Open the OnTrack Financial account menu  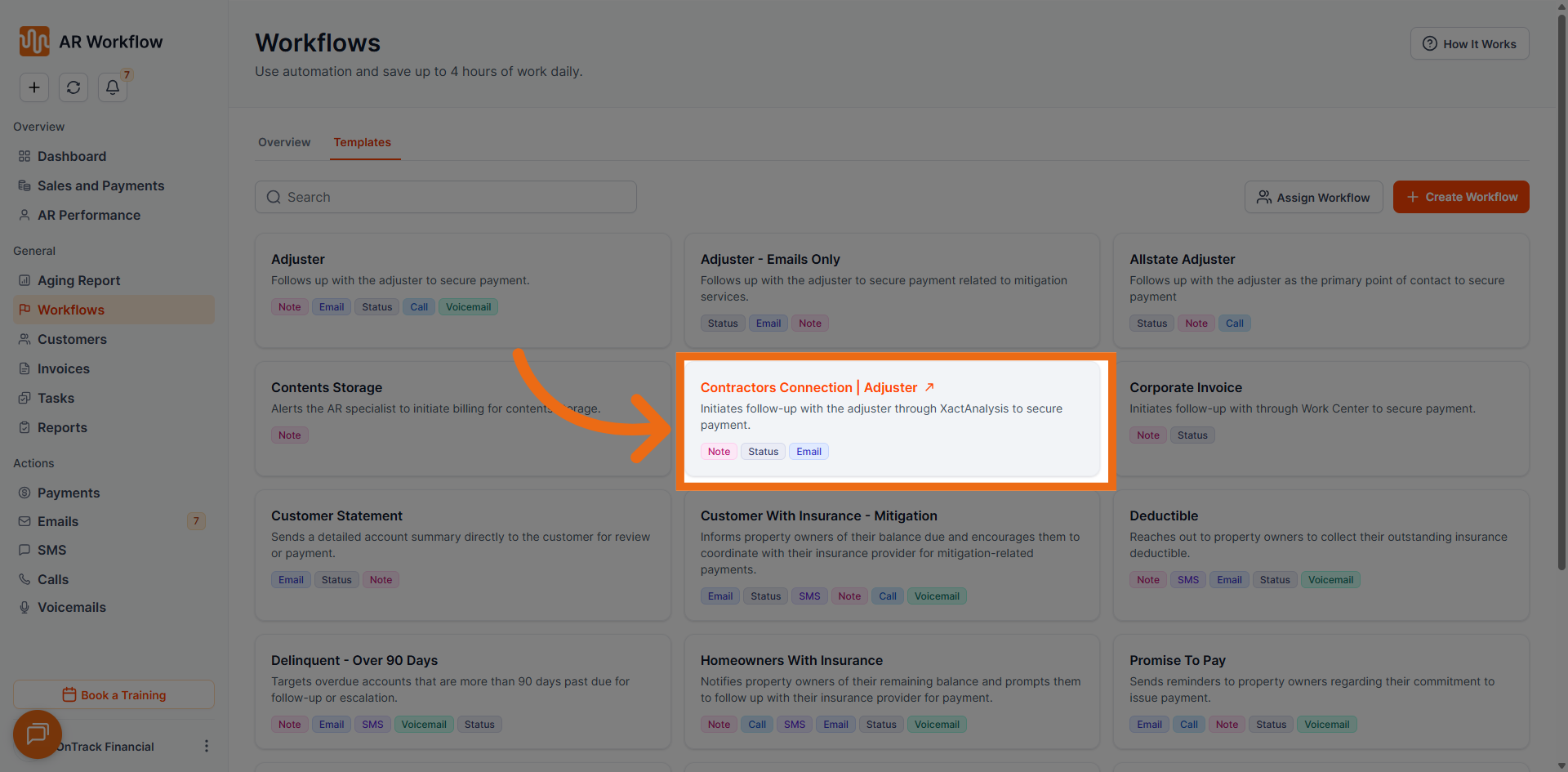coord(206,746)
